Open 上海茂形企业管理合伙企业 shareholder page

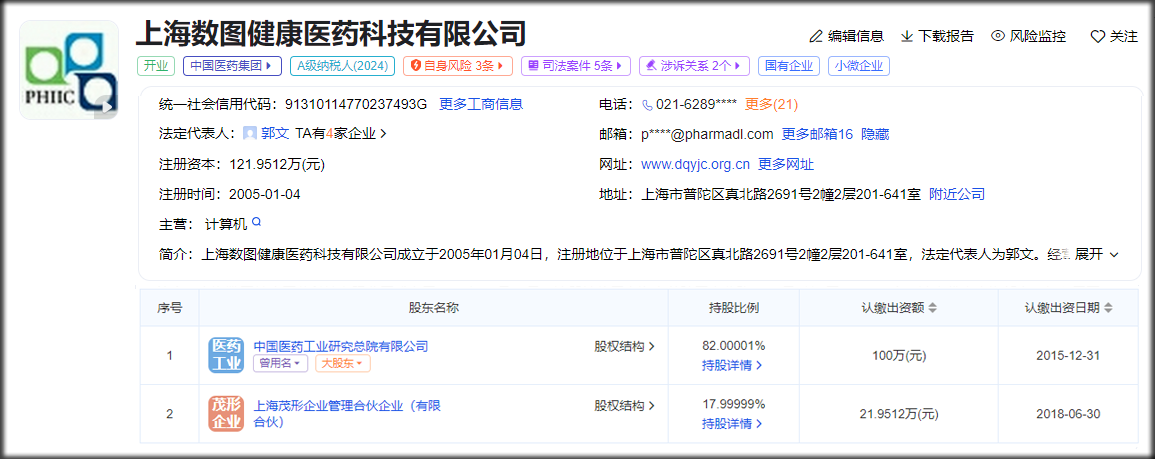coord(347,414)
